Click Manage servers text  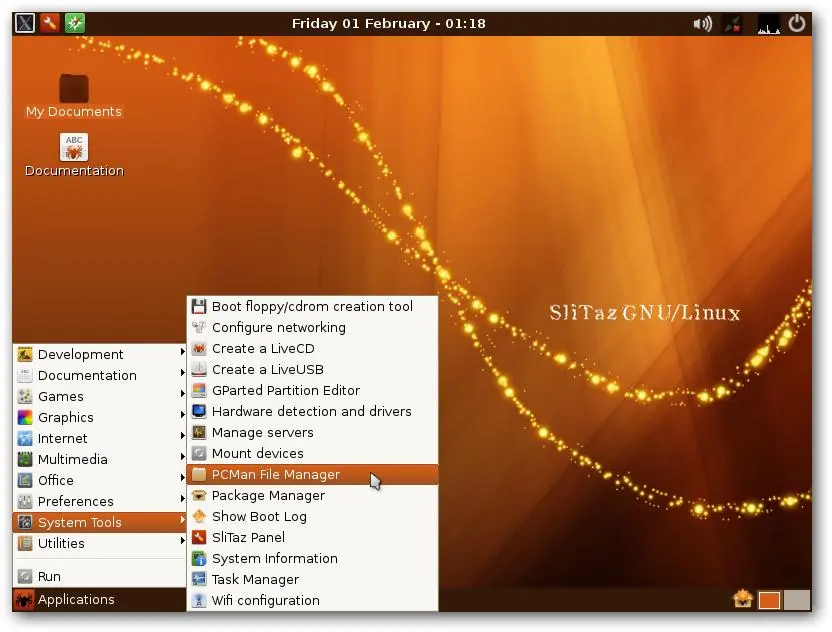263,433
